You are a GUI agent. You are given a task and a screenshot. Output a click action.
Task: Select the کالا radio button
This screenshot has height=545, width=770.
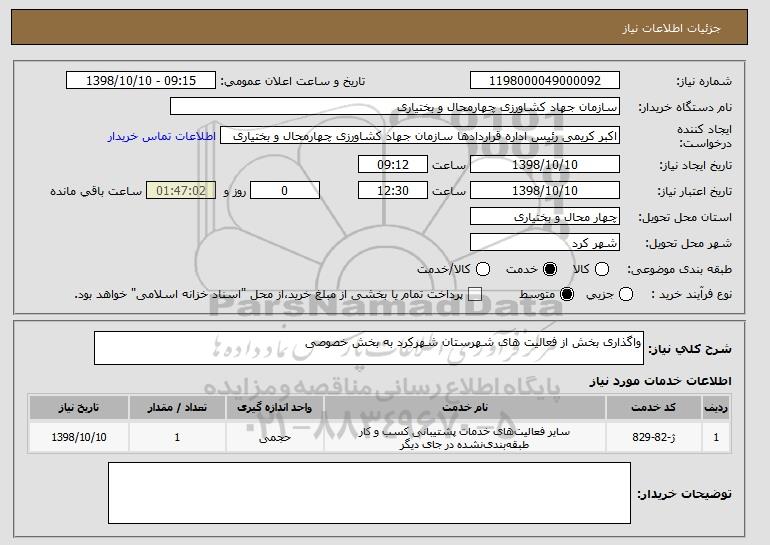pyautogui.click(x=602, y=269)
